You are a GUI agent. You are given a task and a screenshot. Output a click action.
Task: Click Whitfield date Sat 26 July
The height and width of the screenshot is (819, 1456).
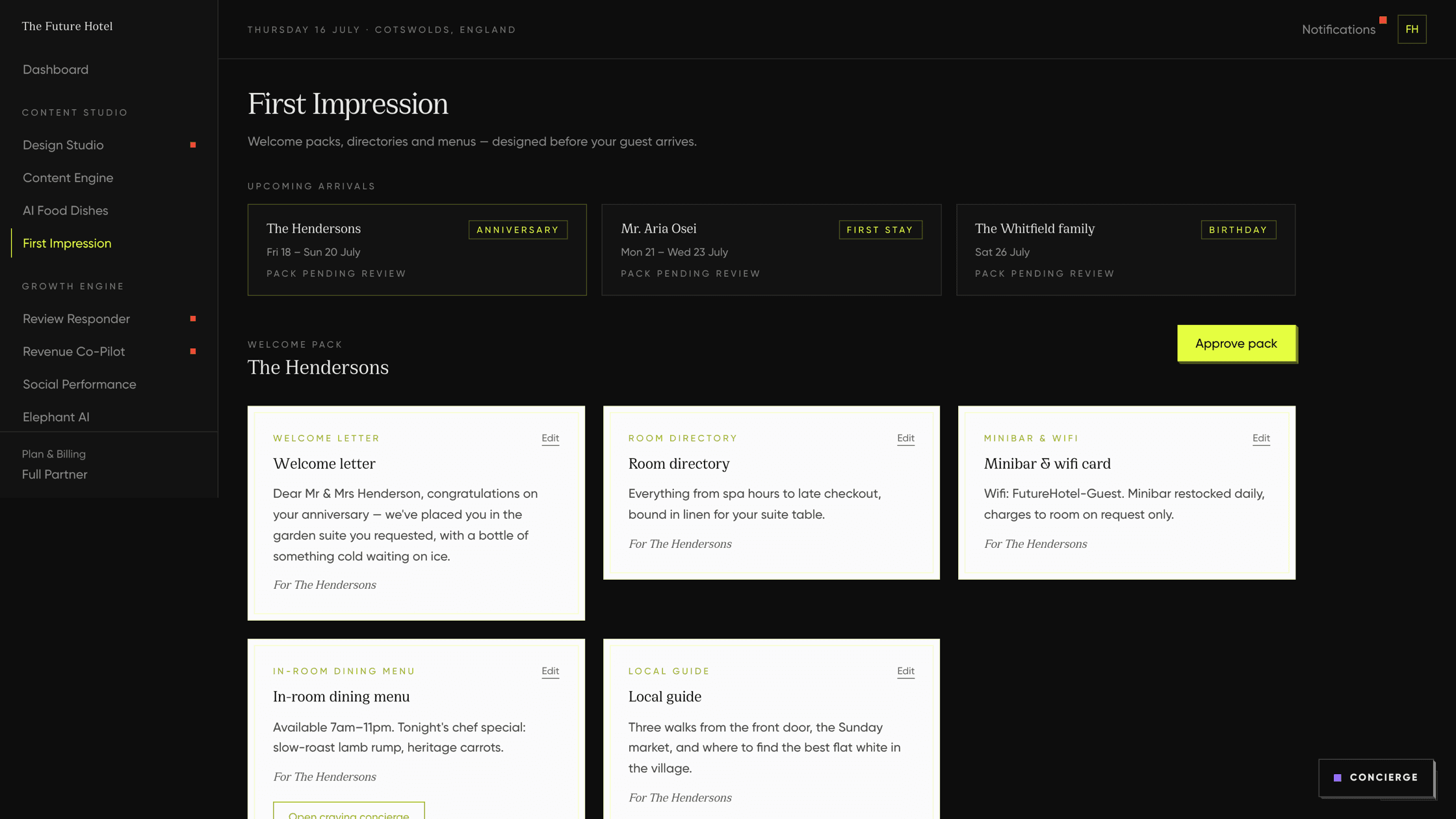tap(1002, 252)
